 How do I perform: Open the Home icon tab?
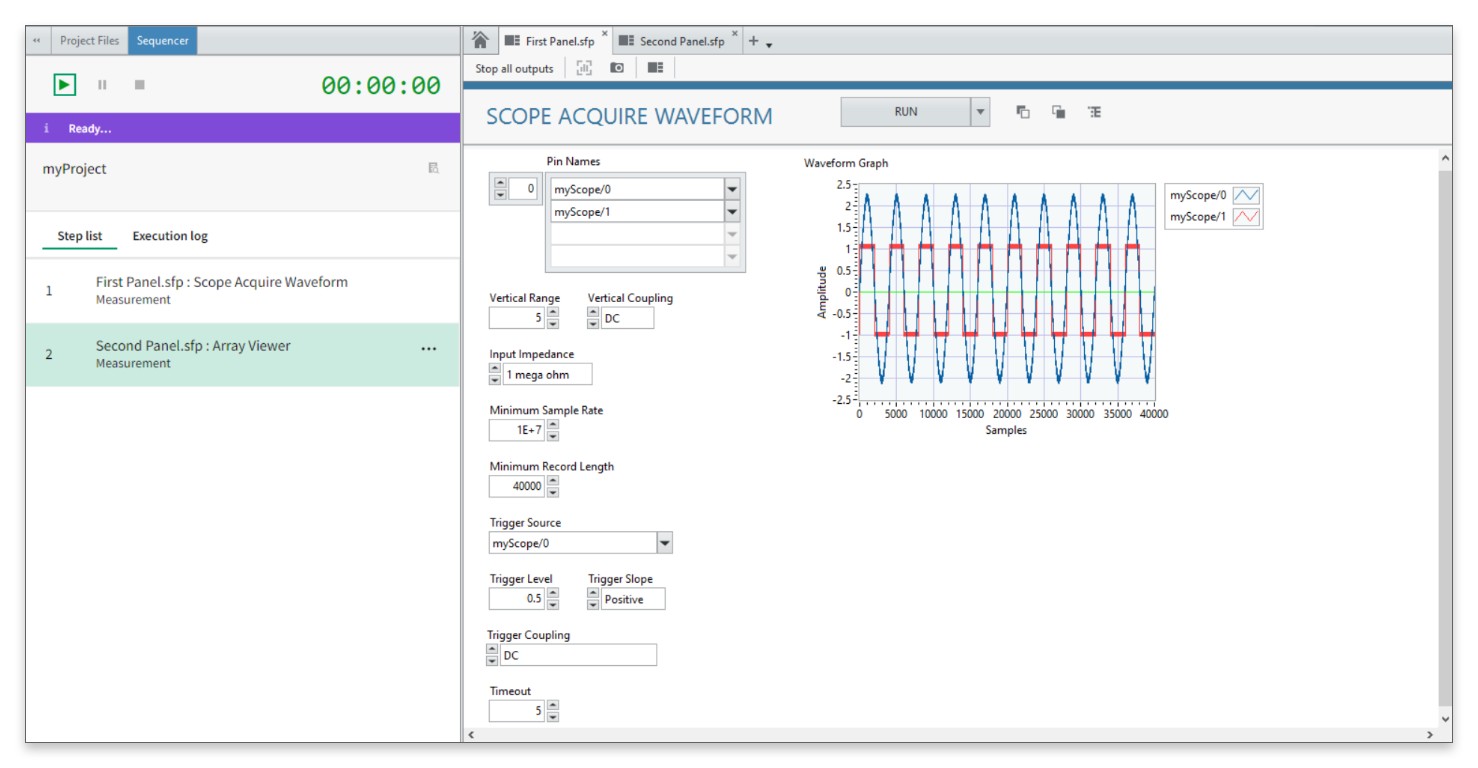tap(480, 40)
